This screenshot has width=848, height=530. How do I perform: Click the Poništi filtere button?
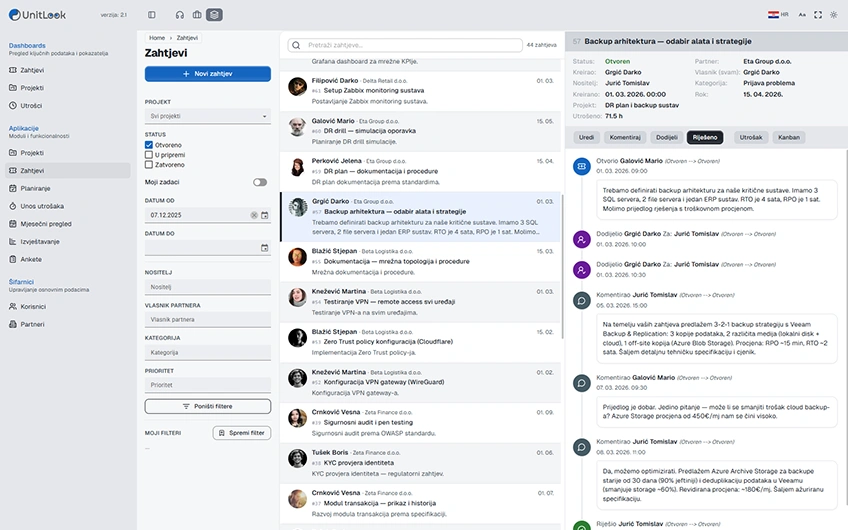click(208, 406)
